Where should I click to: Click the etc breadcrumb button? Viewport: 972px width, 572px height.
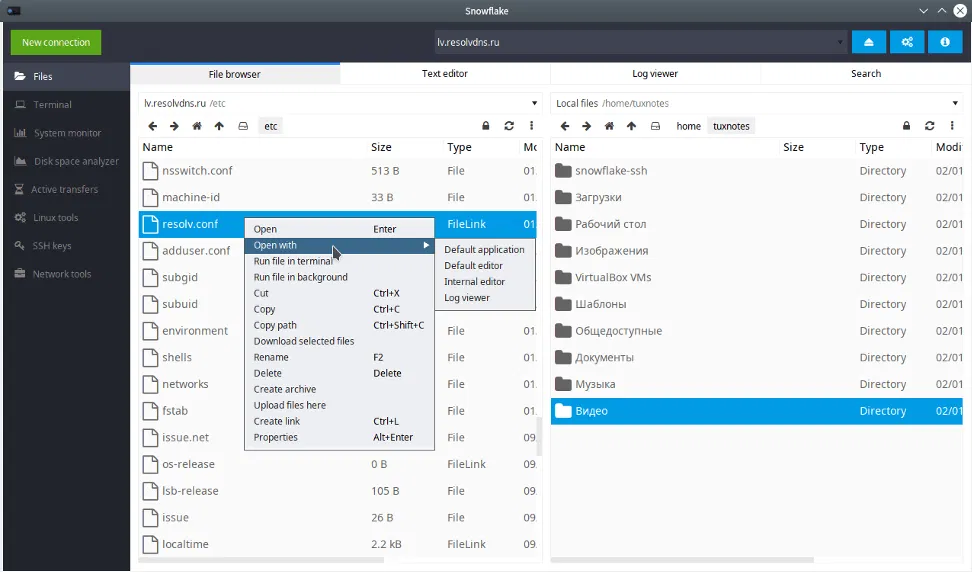coord(270,126)
